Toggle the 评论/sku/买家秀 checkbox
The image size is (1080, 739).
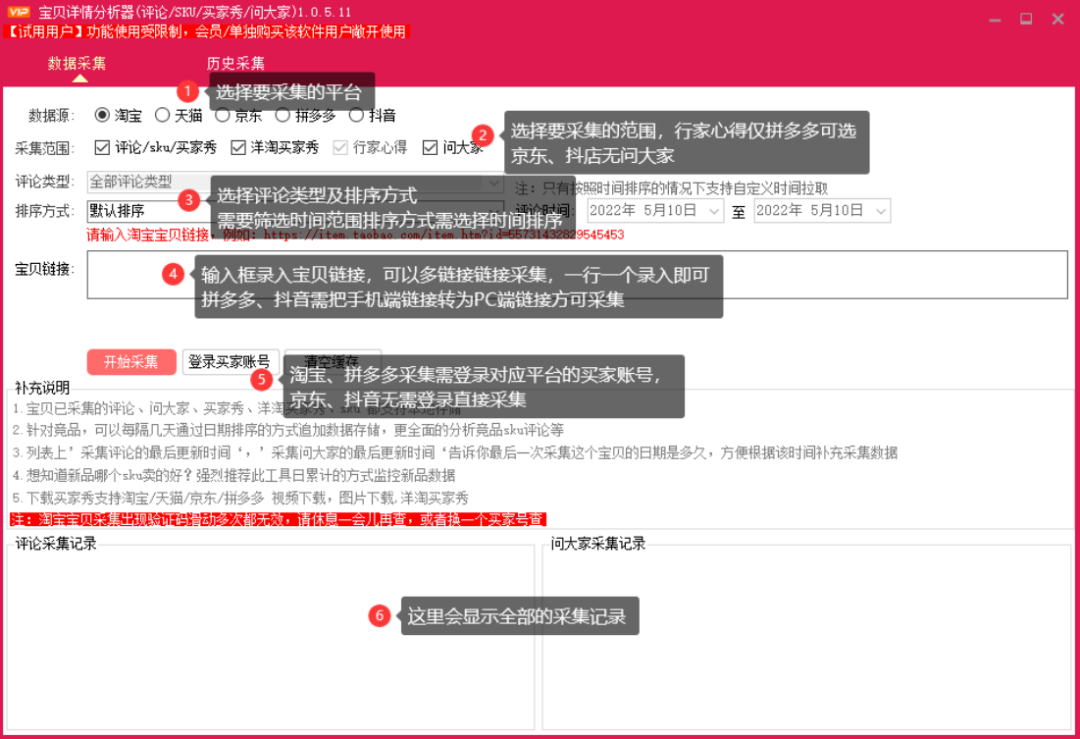click(102, 148)
